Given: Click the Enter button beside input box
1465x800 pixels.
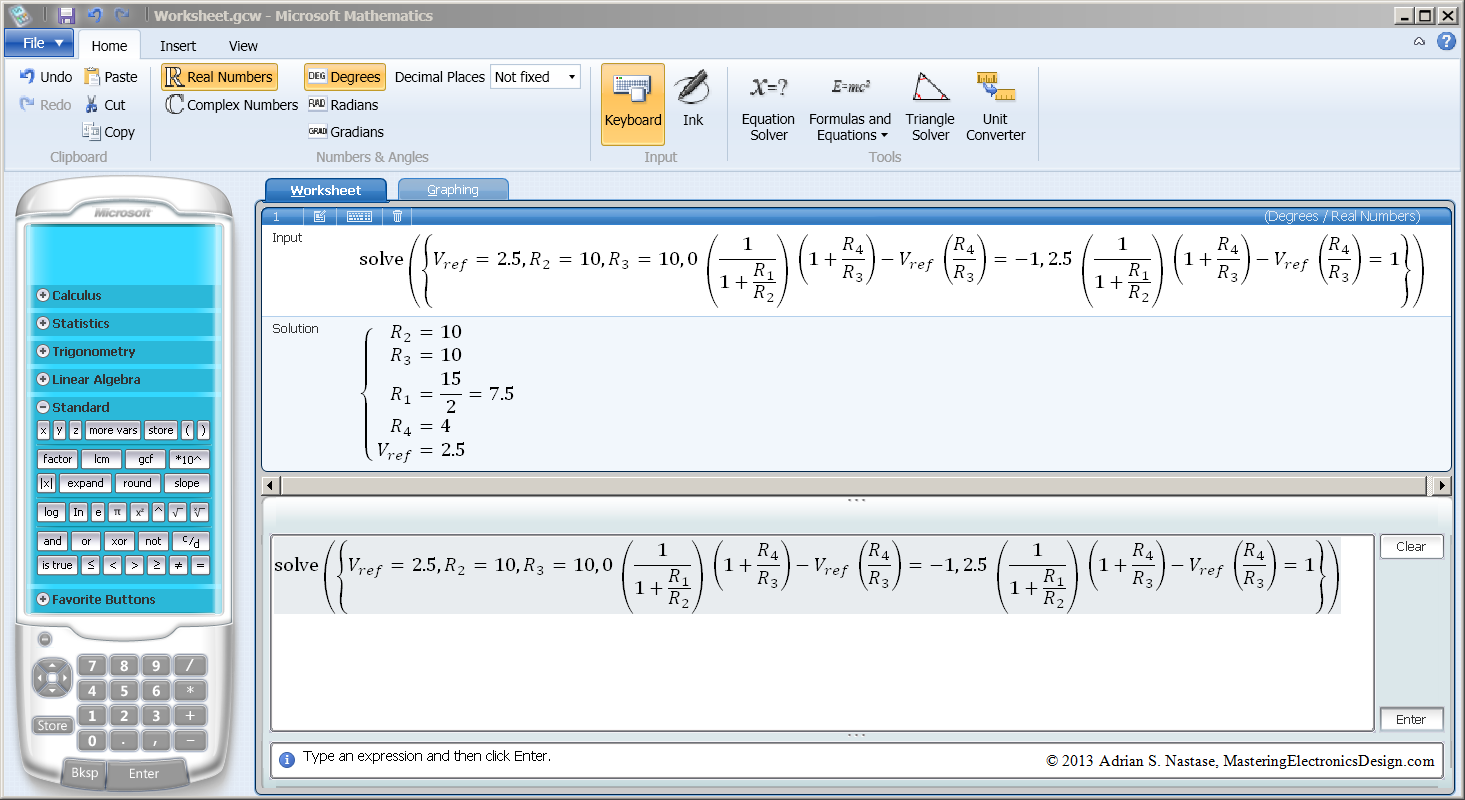Looking at the screenshot, I should (1411, 719).
